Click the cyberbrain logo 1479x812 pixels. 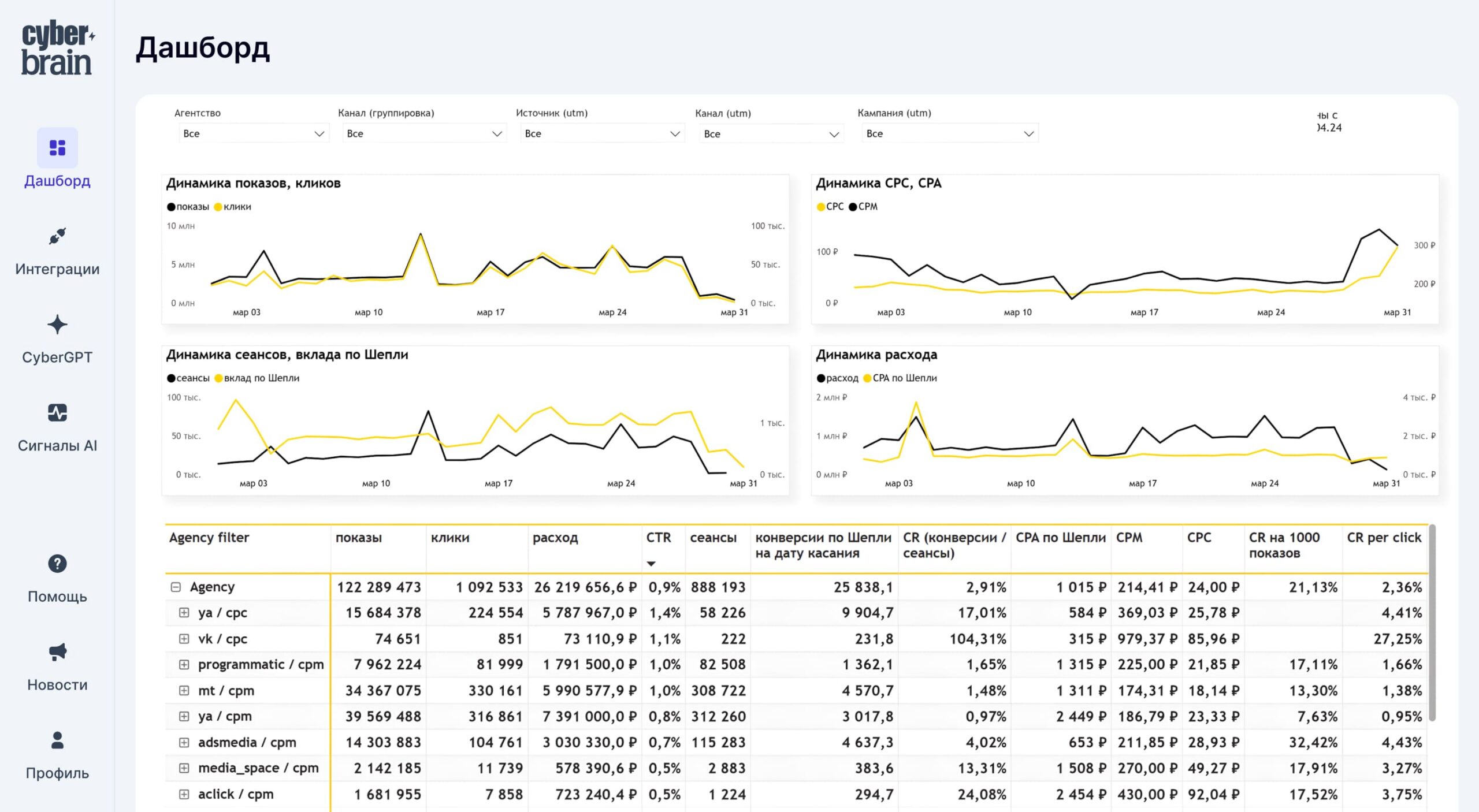pos(57,49)
